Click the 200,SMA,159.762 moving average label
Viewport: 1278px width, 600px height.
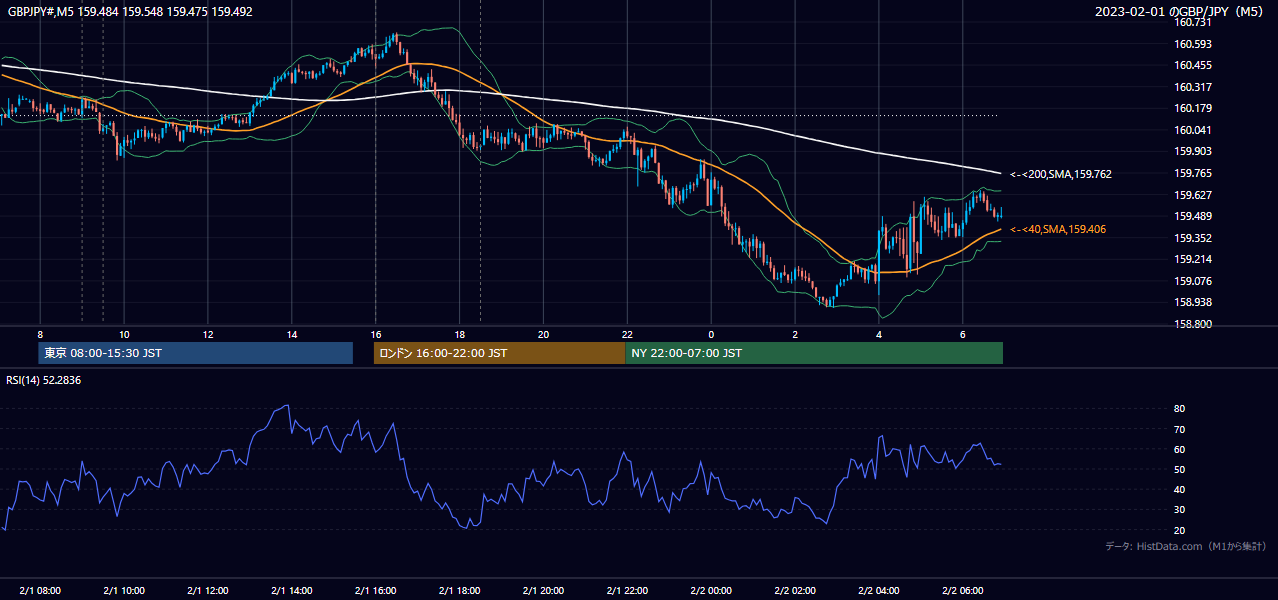[1061, 174]
